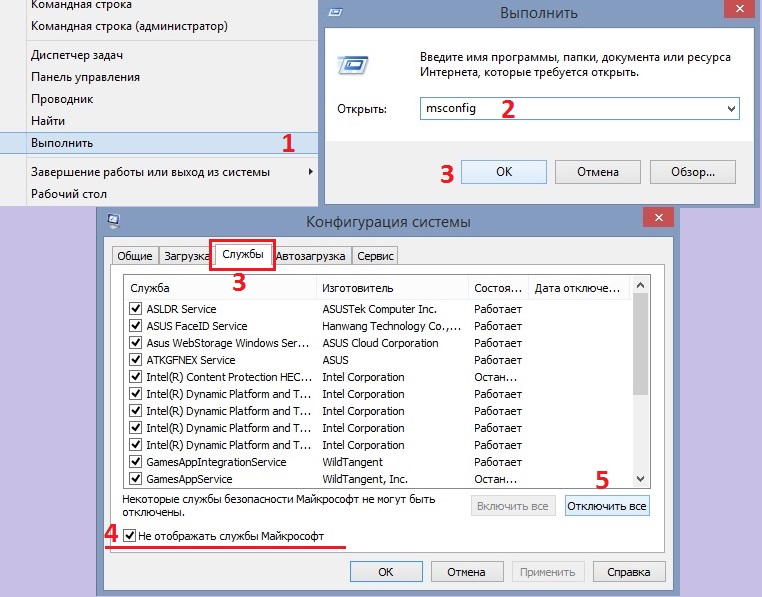Sort by the Дата отключения column header
762x597 pixels.
click(x=579, y=288)
